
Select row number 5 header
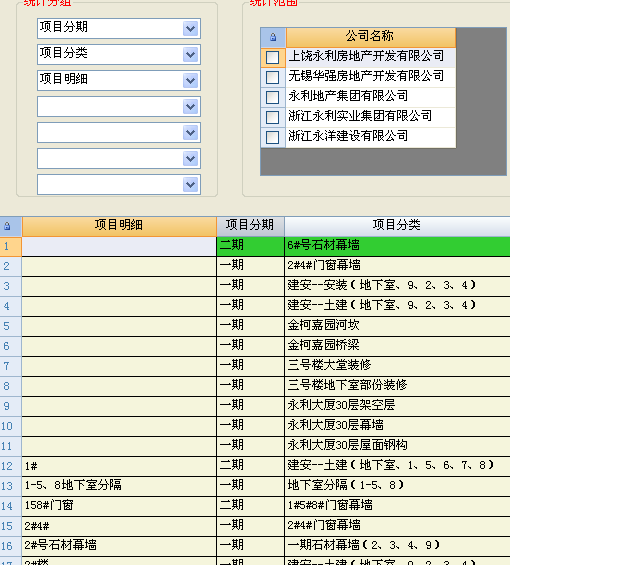coord(11,327)
